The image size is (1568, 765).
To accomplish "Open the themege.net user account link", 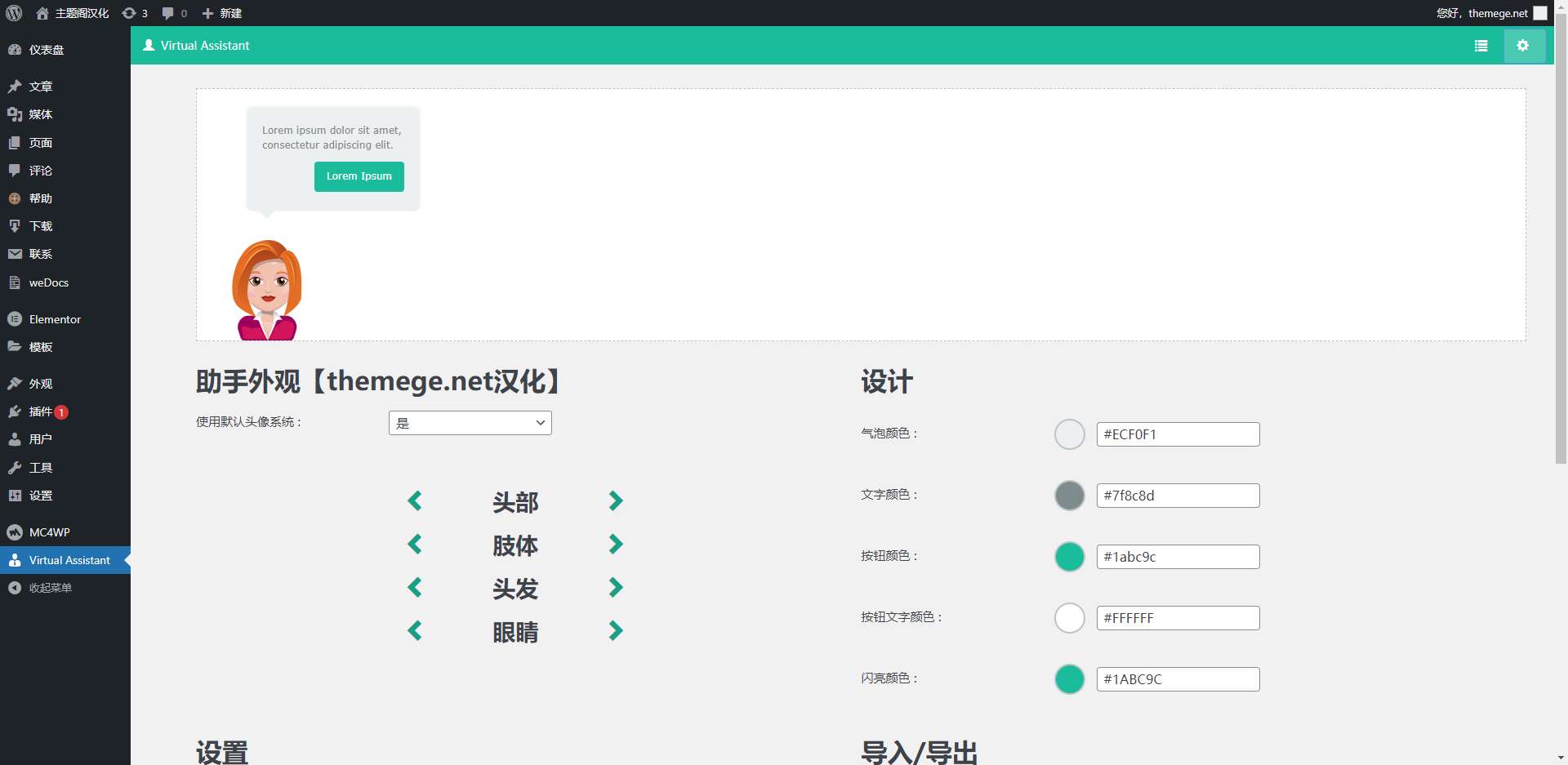I will click(1492, 13).
